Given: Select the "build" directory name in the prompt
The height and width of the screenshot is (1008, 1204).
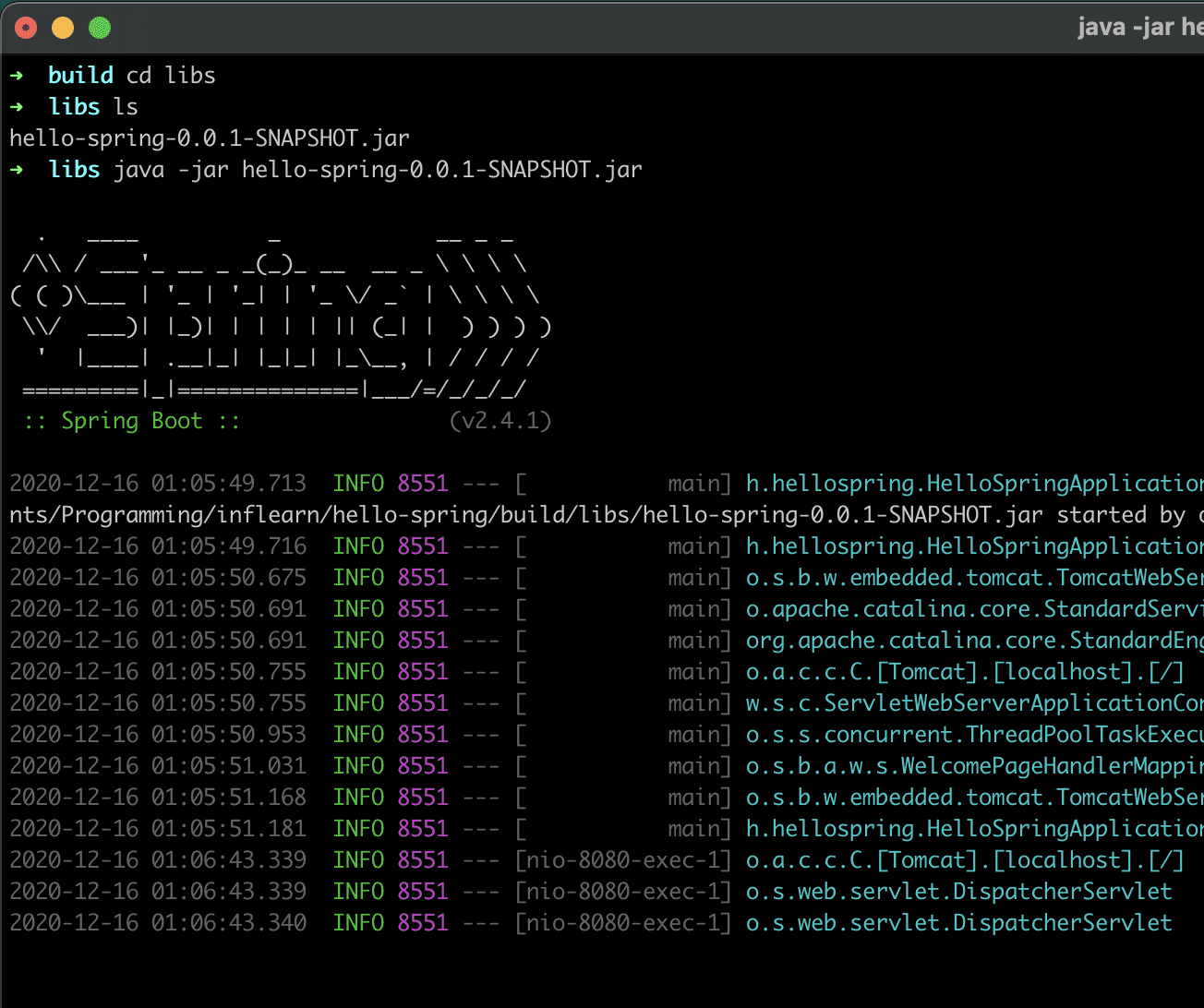Looking at the screenshot, I should 81,76.
